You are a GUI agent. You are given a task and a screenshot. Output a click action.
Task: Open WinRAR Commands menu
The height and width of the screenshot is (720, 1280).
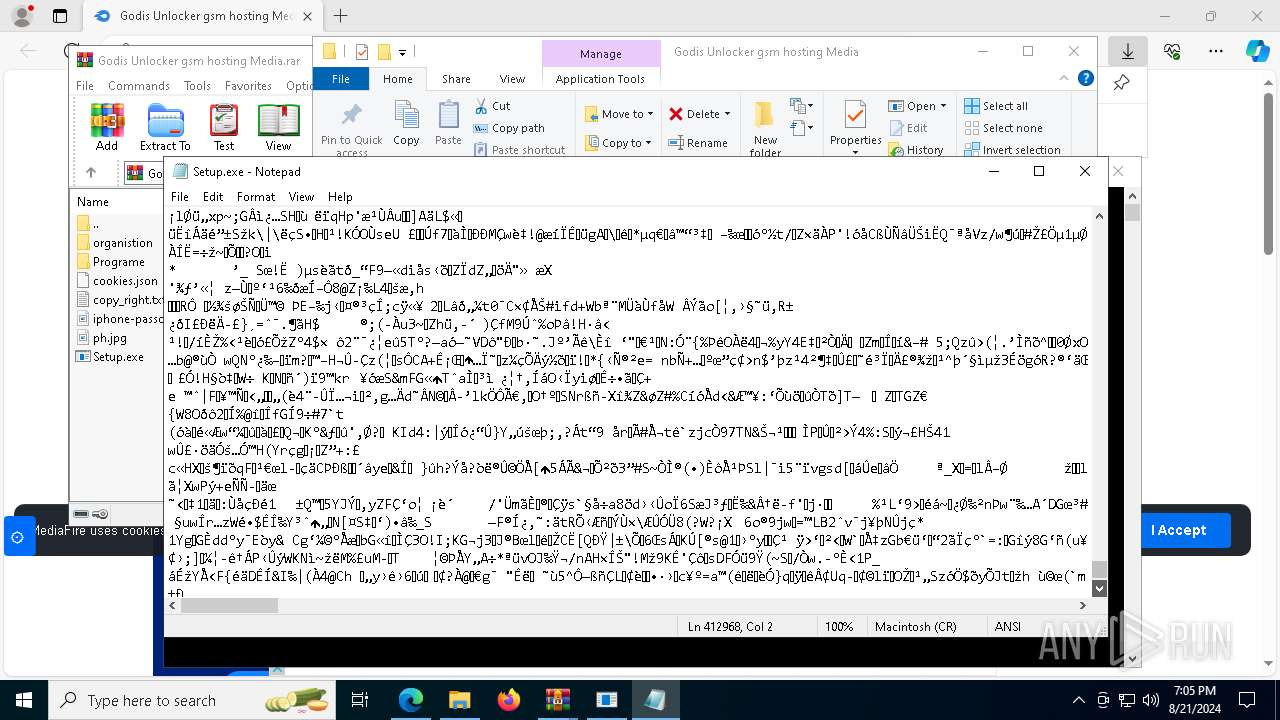[x=139, y=86]
